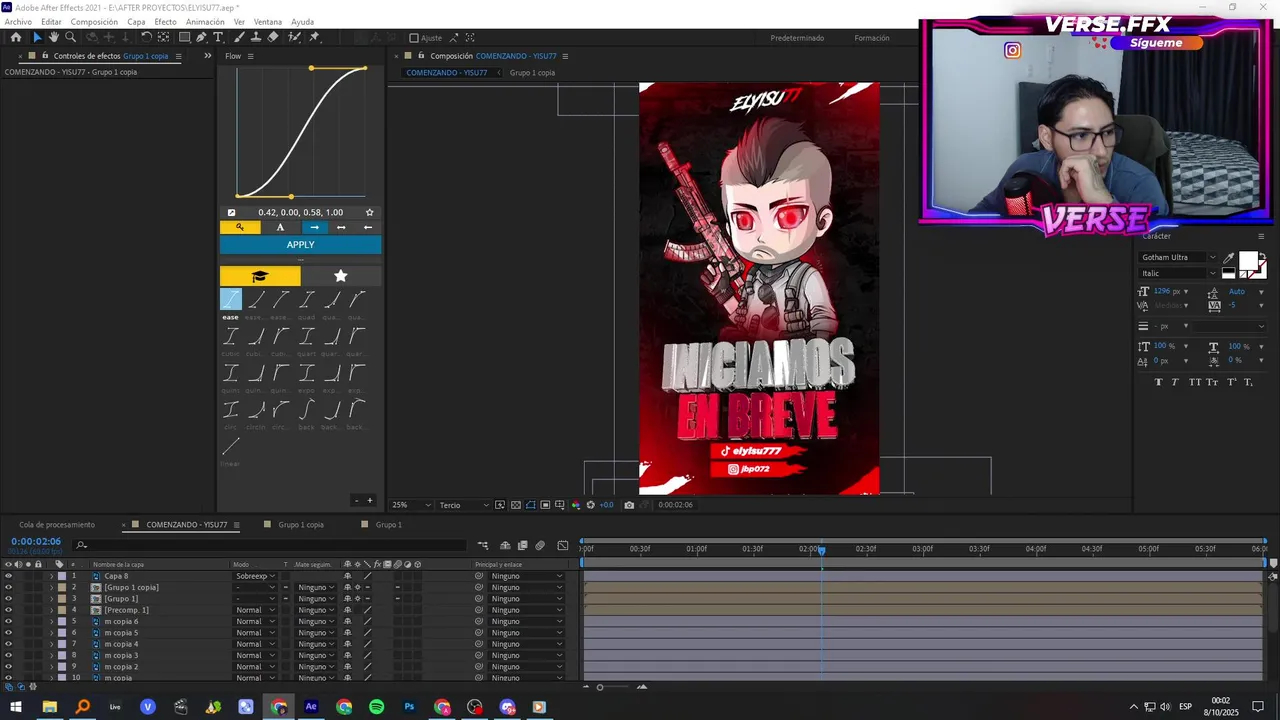Open the Efecto menu
Screen dimensions: 1280x720
[x=166, y=22]
